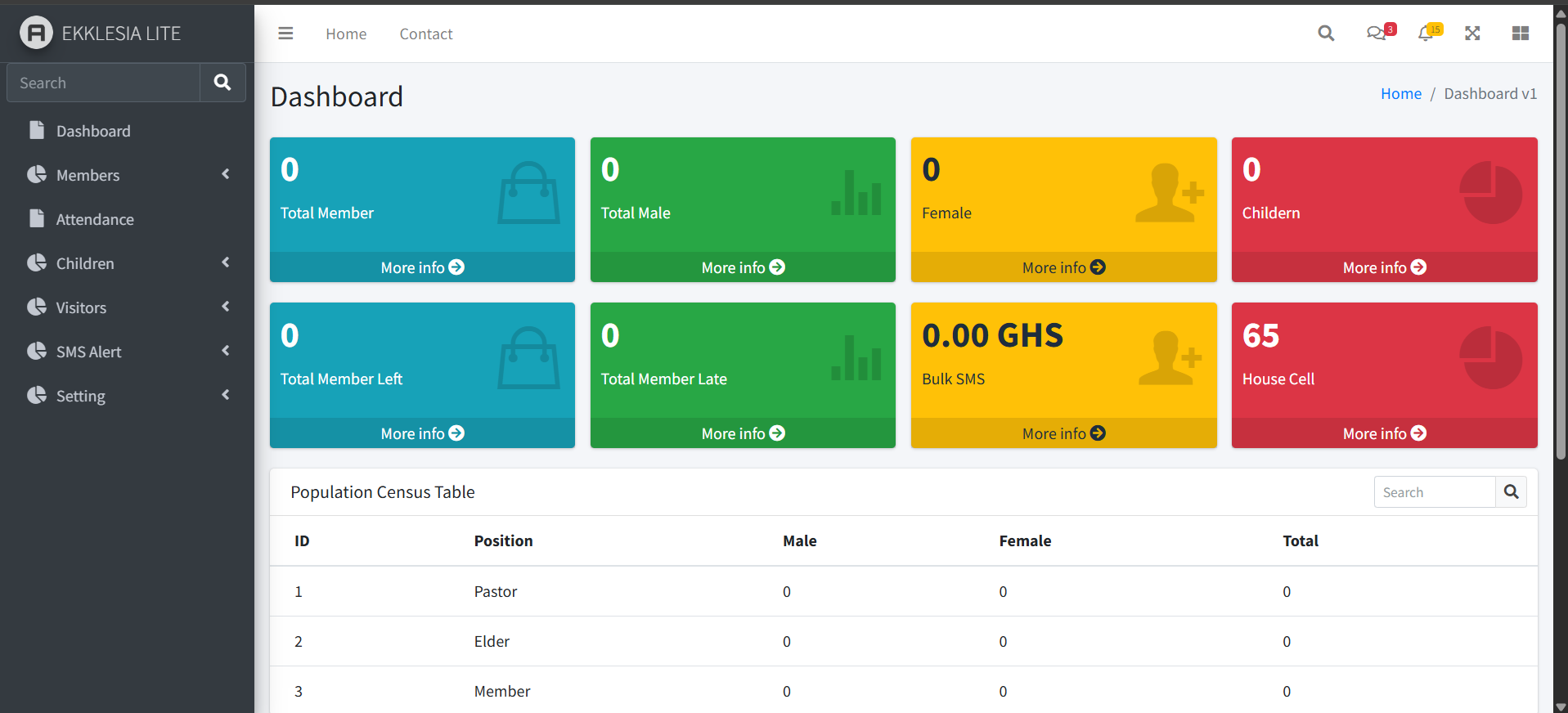The width and height of the screenshot is (1568, 713).
Task: Click the 65 House Cell count
Action: 1260,335
